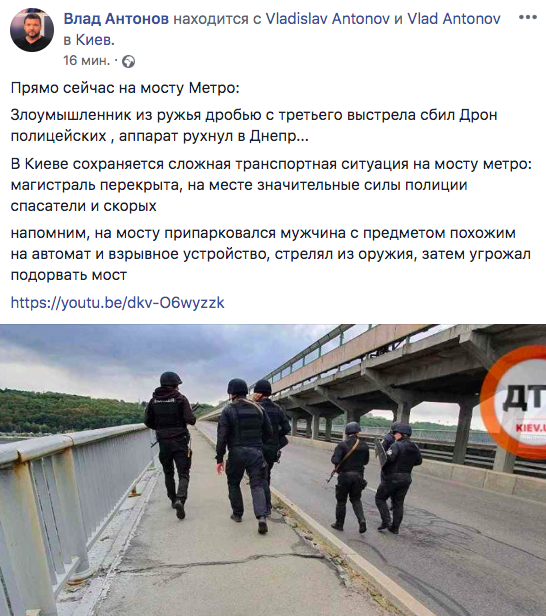Click the leftmost helmeted officer in the photo
The width and height of the screenshot is (546, 616).
(170, 444)
